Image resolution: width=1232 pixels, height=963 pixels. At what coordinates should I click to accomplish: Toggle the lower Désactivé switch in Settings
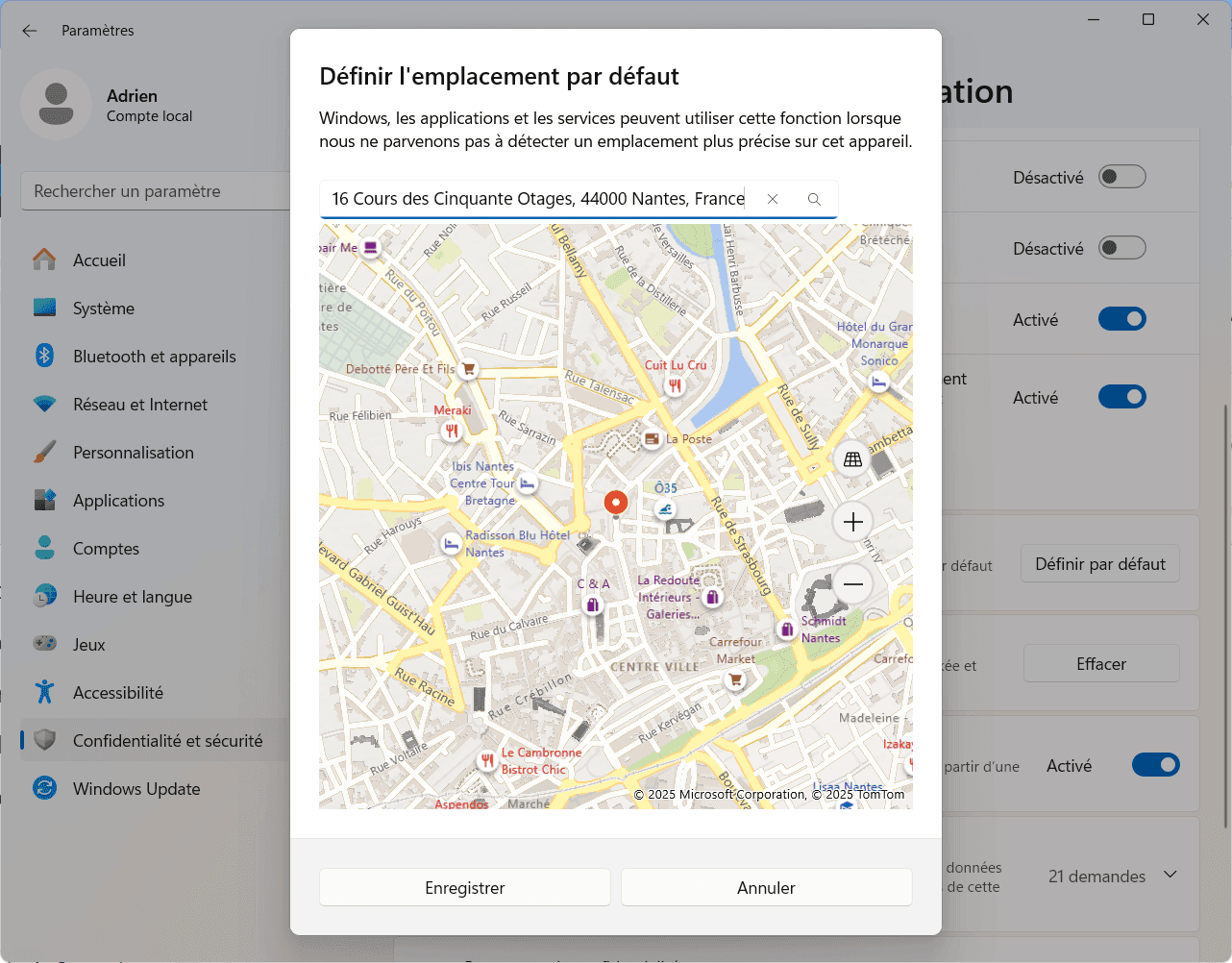[1122, 248]
